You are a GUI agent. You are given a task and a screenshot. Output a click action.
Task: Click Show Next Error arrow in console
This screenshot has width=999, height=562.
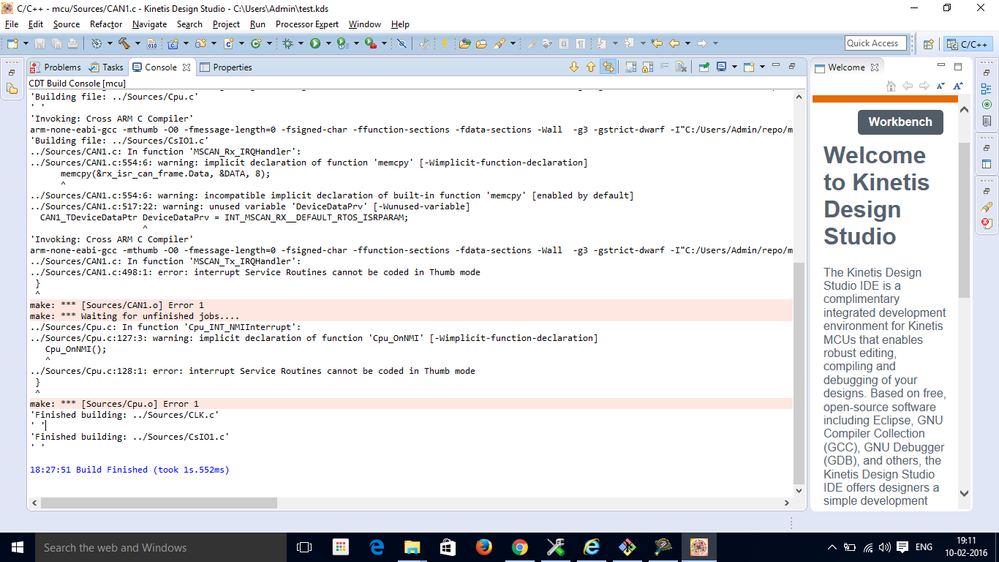(574, 67)
